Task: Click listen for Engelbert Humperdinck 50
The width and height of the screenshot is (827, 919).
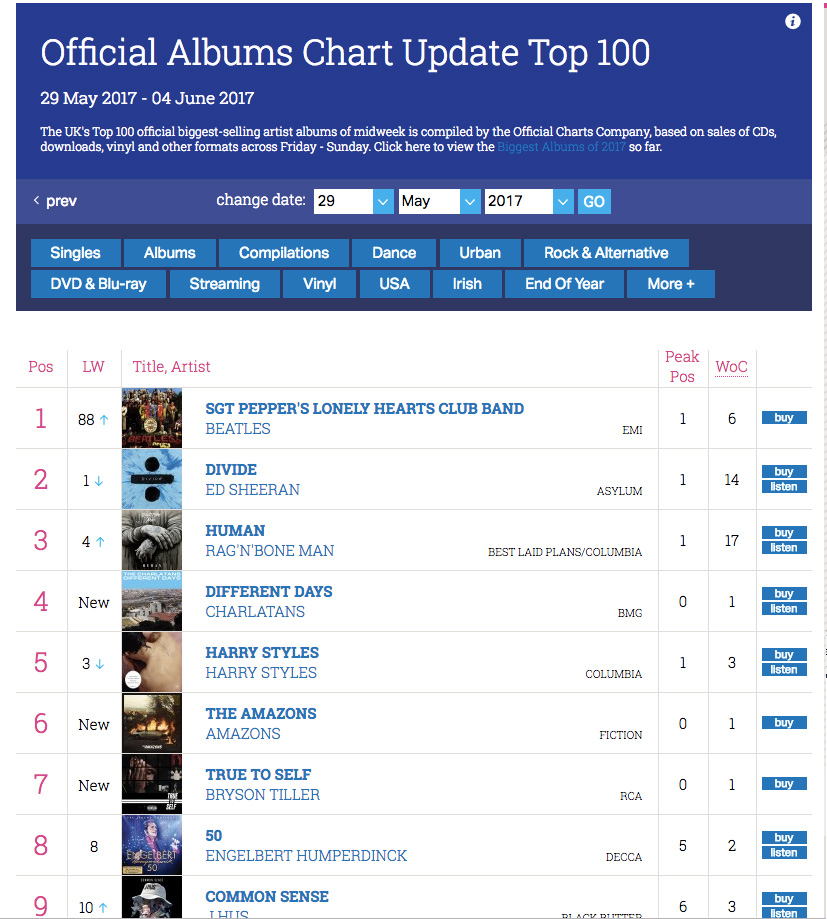Action: click(x=784, y=852)
